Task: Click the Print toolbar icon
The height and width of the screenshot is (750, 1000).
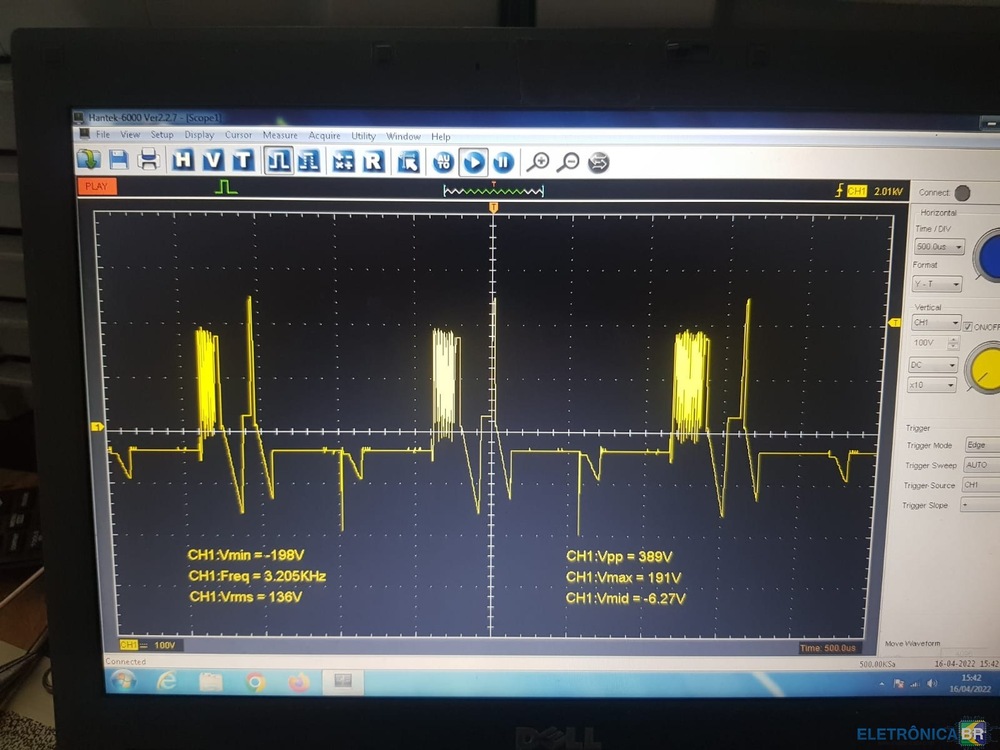Action: (x=149, y=160)
